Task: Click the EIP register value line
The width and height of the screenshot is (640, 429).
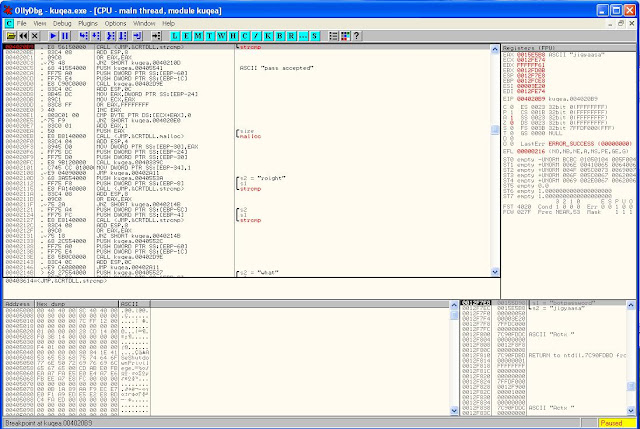Action: coord(550,99)
